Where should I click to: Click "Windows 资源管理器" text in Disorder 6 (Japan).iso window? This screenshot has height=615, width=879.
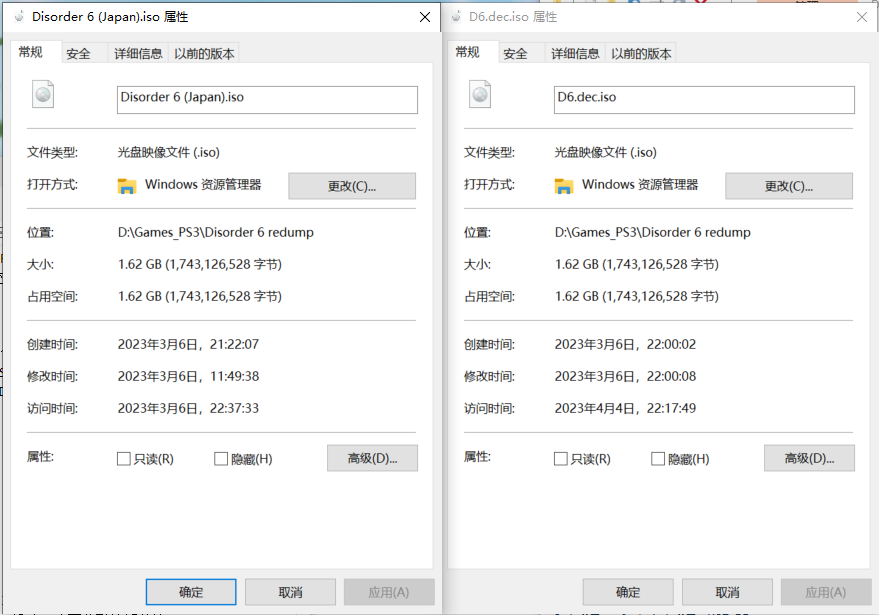pos(203,184)
